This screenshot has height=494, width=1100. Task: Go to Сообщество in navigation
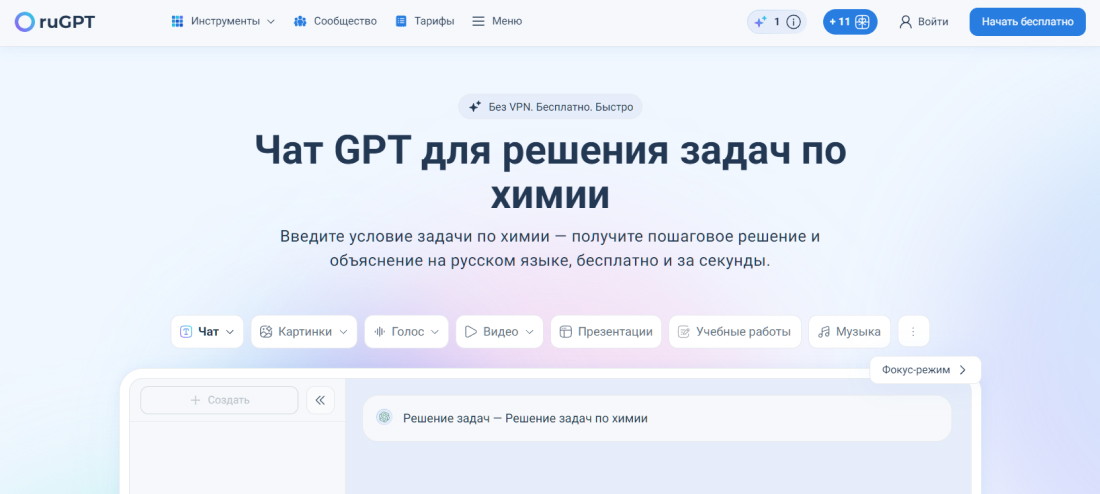click(335, 21)
